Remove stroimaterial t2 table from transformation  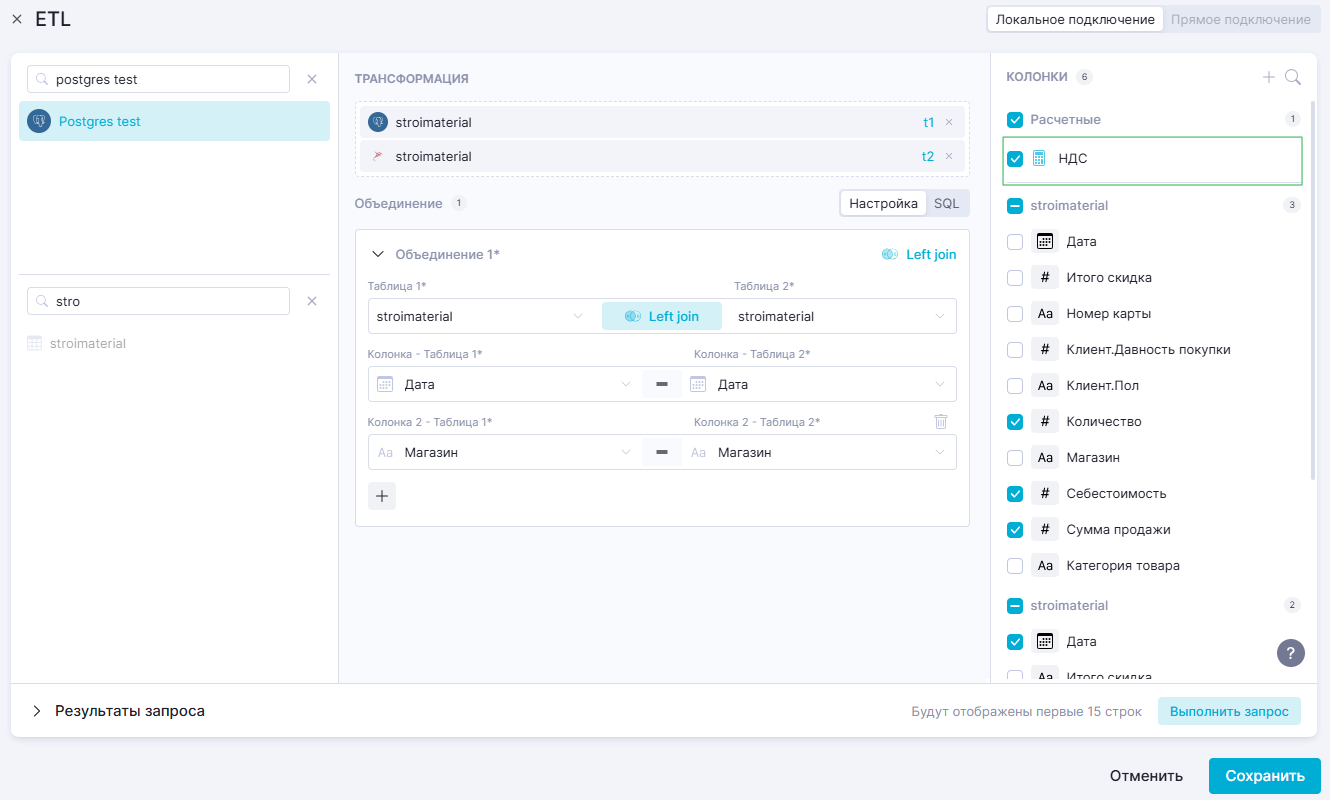(949, 156)
